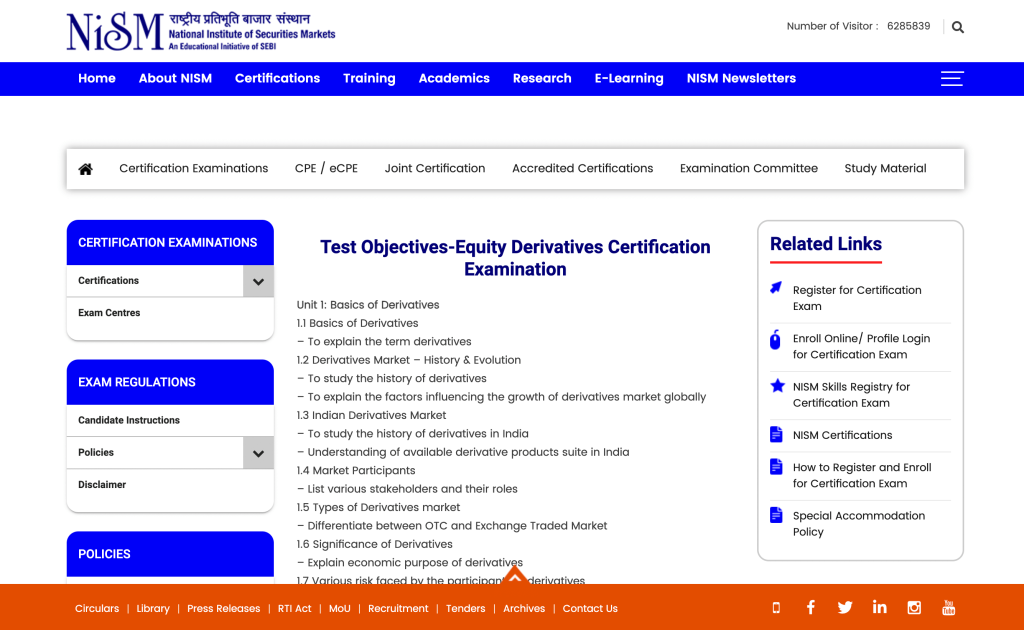Select the Accredited Certifications tab
The image size is (1024, 630).
click(583, 168)
